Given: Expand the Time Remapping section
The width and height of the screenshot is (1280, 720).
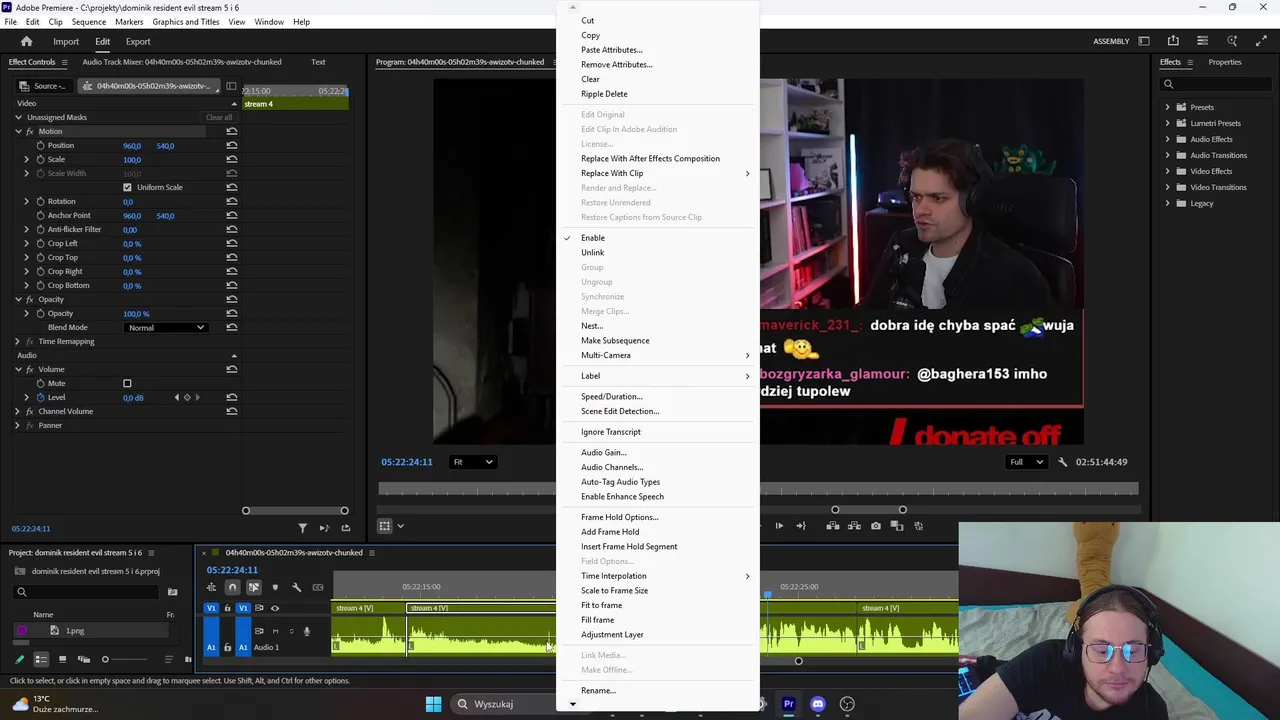Looking at the screenshot, I should click(x=18, y=342).
